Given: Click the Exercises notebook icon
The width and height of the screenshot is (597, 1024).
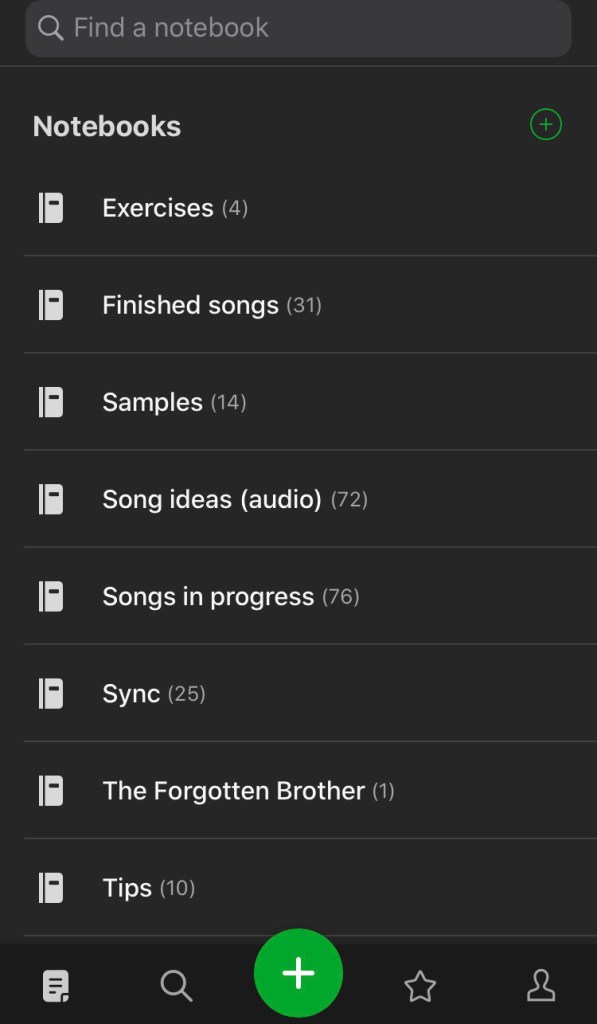Looking at the screenshot, I should click(x=51, y=208).
